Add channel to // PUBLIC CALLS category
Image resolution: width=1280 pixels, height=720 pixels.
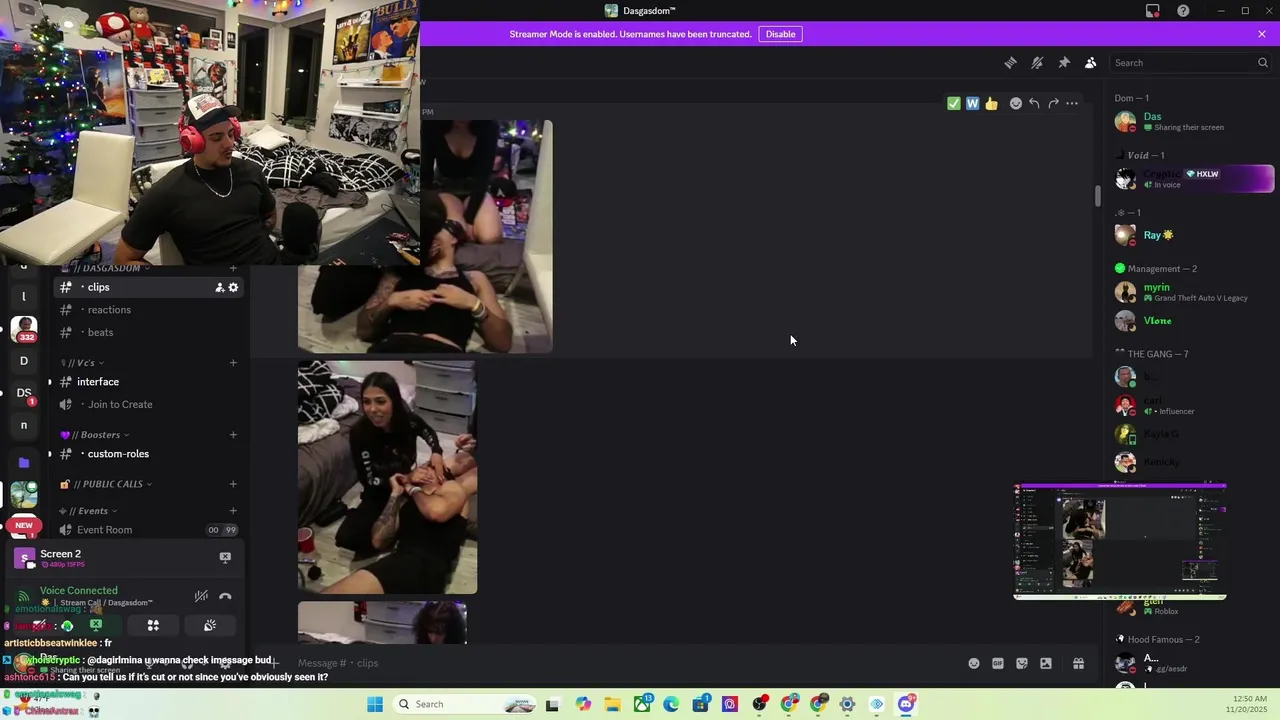pos(233,484)
